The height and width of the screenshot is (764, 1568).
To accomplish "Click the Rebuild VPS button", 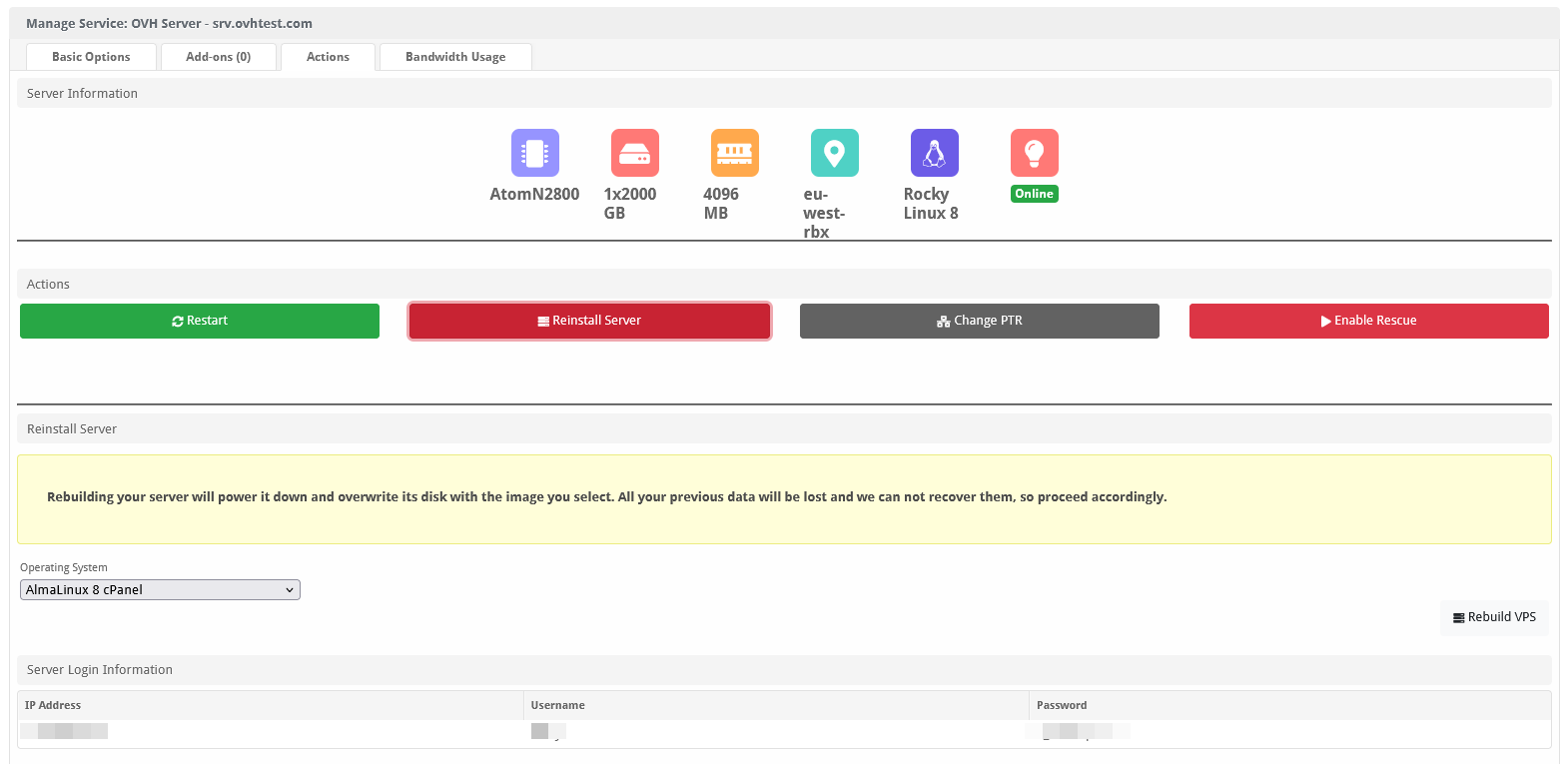I will click(1494, 617).
